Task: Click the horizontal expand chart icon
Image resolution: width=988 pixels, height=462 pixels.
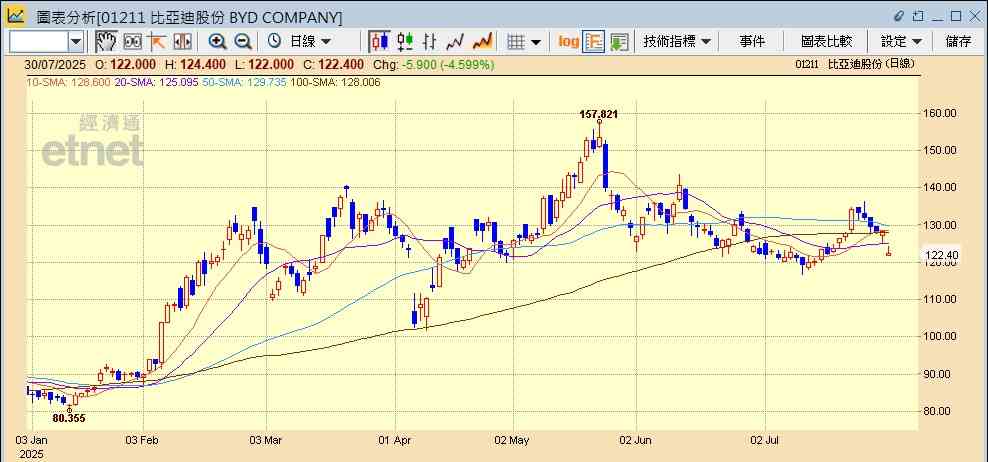Action: pyautogui.click(x=182, y=42)
